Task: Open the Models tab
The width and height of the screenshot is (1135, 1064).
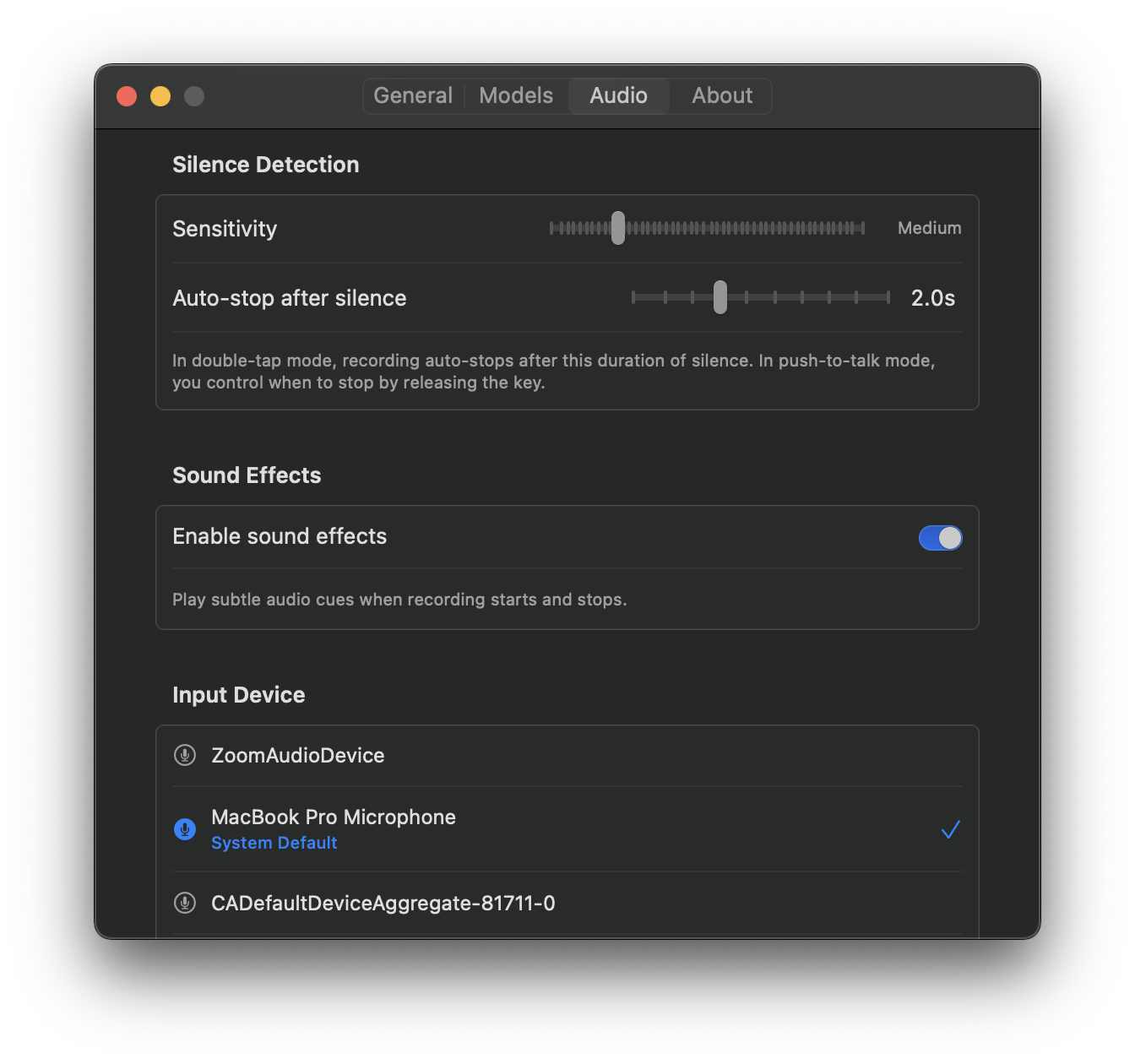Action: [x=516, y=95]
